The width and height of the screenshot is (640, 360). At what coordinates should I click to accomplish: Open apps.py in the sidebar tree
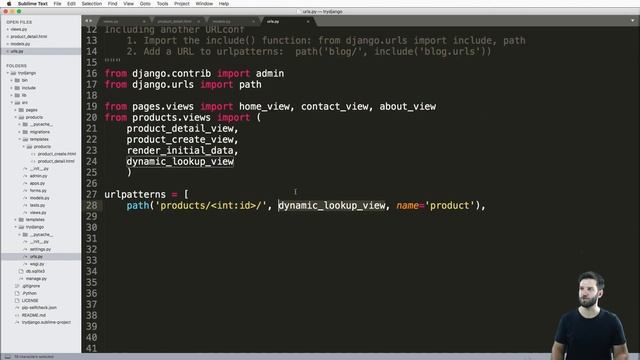(37, 183)
